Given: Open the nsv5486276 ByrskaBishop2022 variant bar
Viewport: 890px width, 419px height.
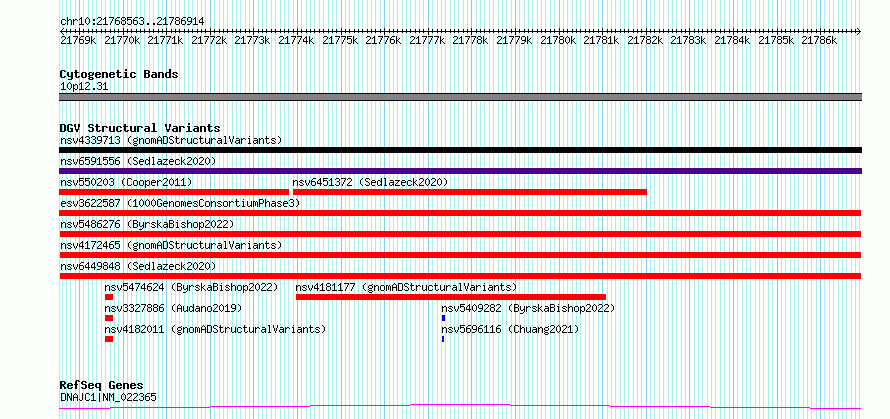Looking at the screenshot, I should (460, 234).
